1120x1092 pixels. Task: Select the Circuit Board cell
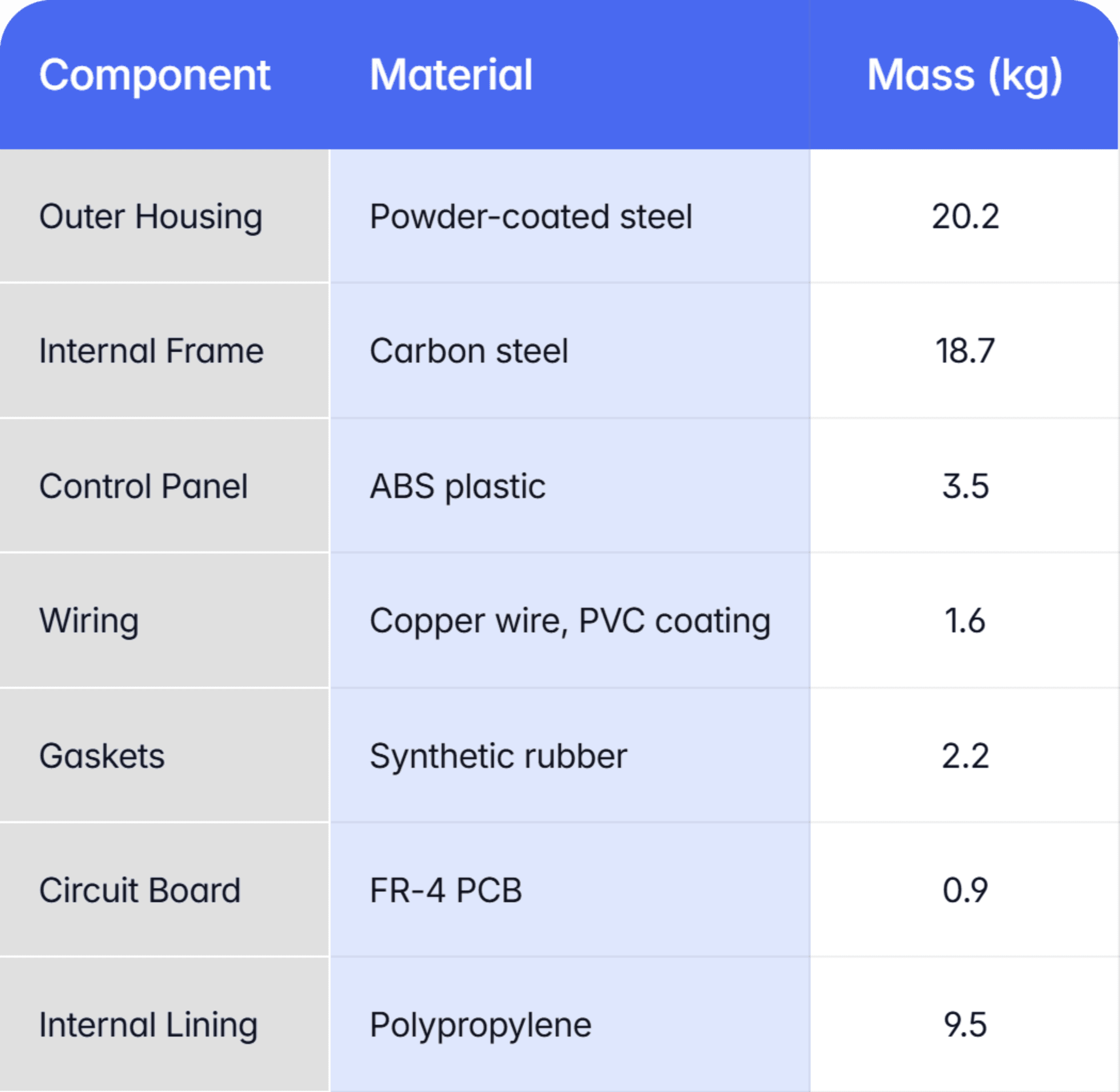[165, 890]
